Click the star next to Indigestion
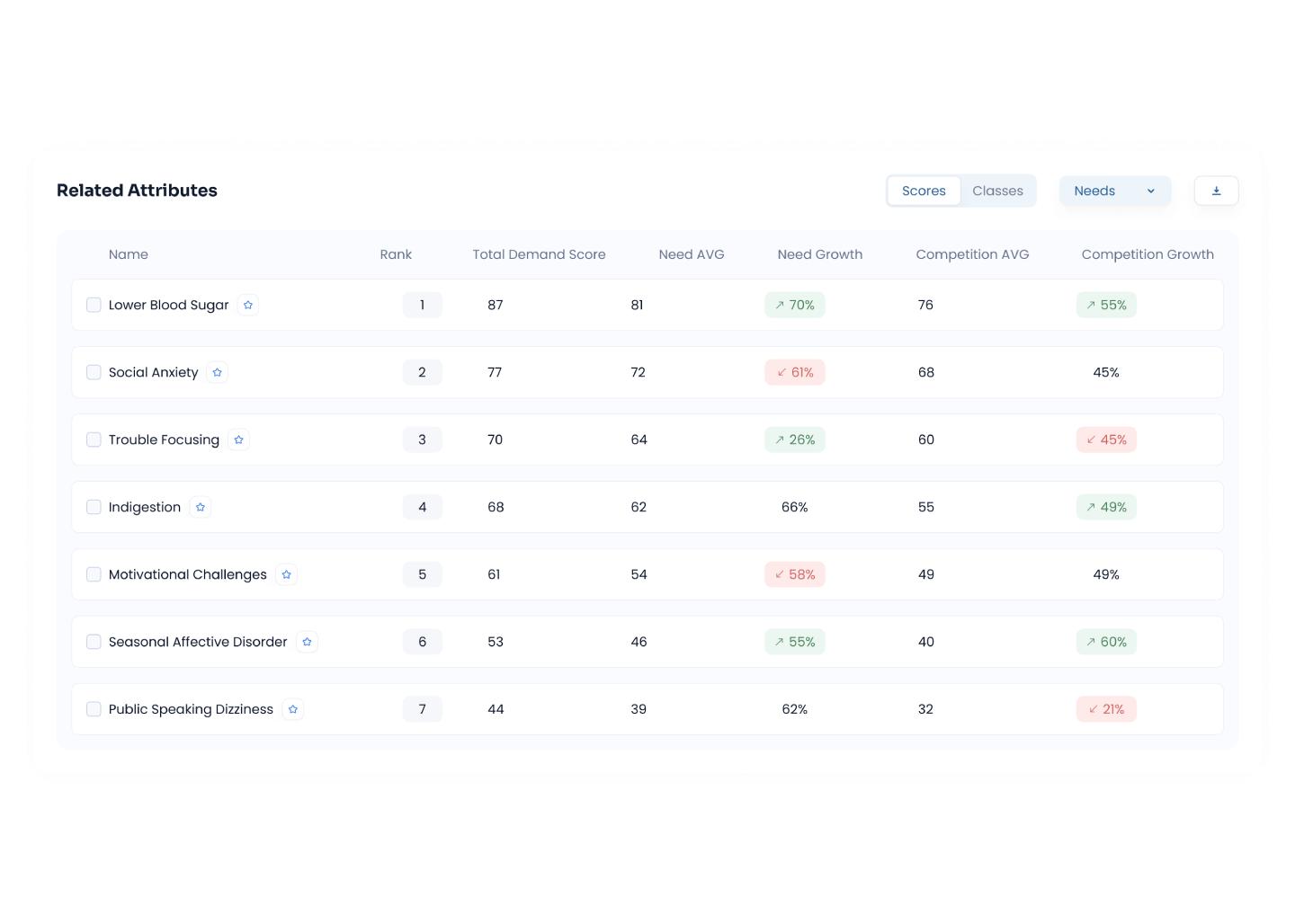Image resolution: width=1295 pixels, height=924 pixels. (201, 507)
